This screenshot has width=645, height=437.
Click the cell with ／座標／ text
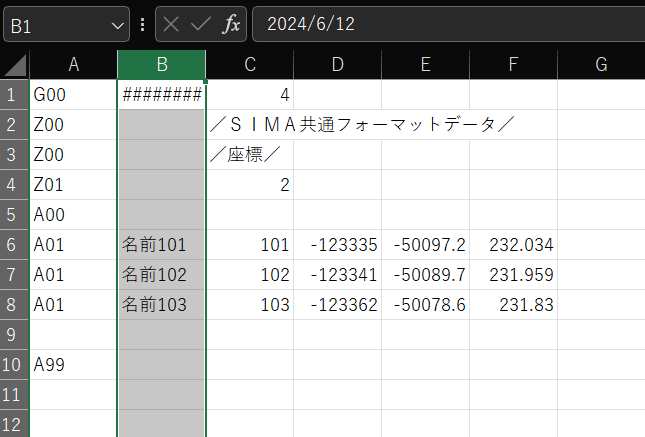tap(250, 154)
